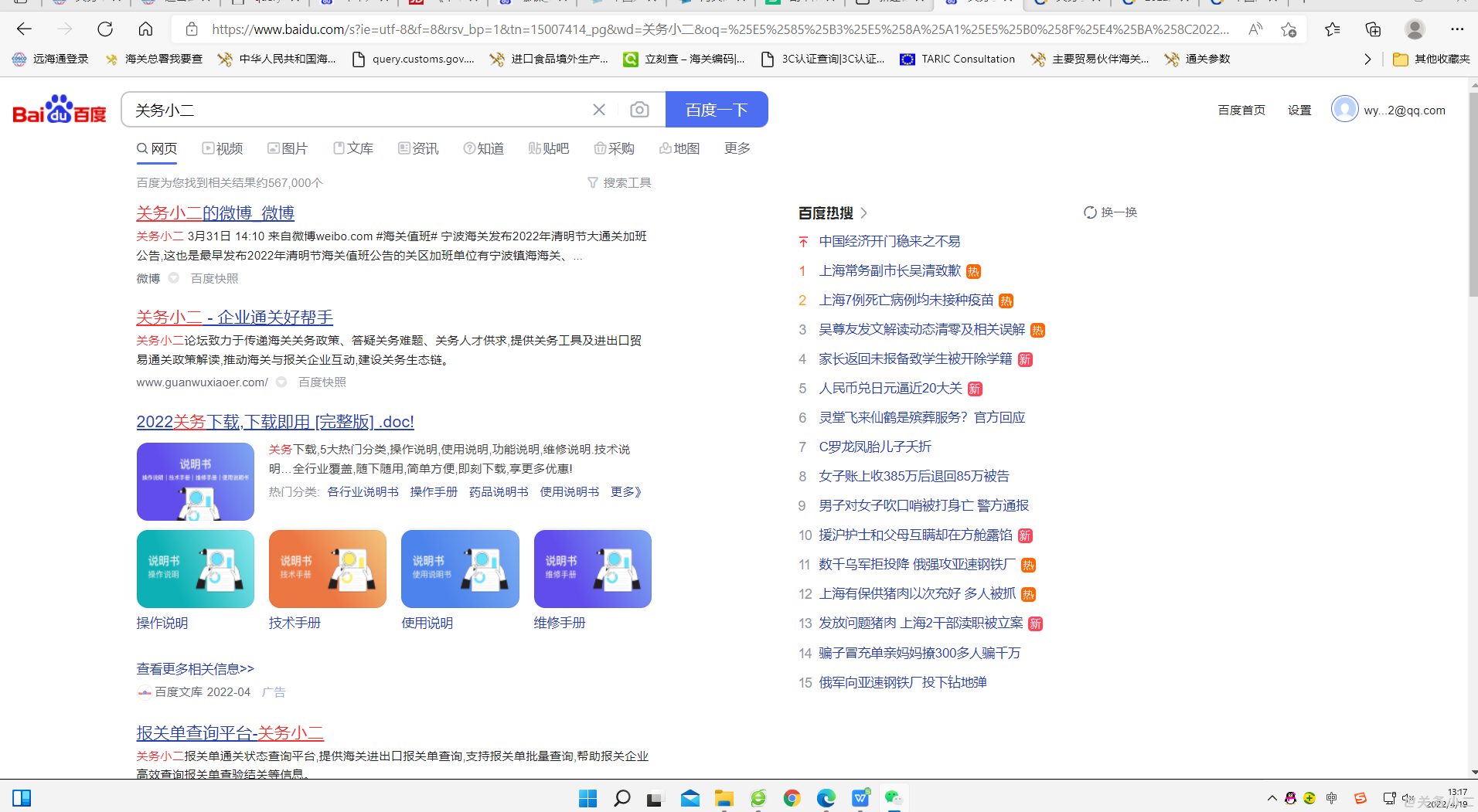Open bookmark 海关总署我要查
Screen dimensions: 1478x812
click(x=153, y=59)
